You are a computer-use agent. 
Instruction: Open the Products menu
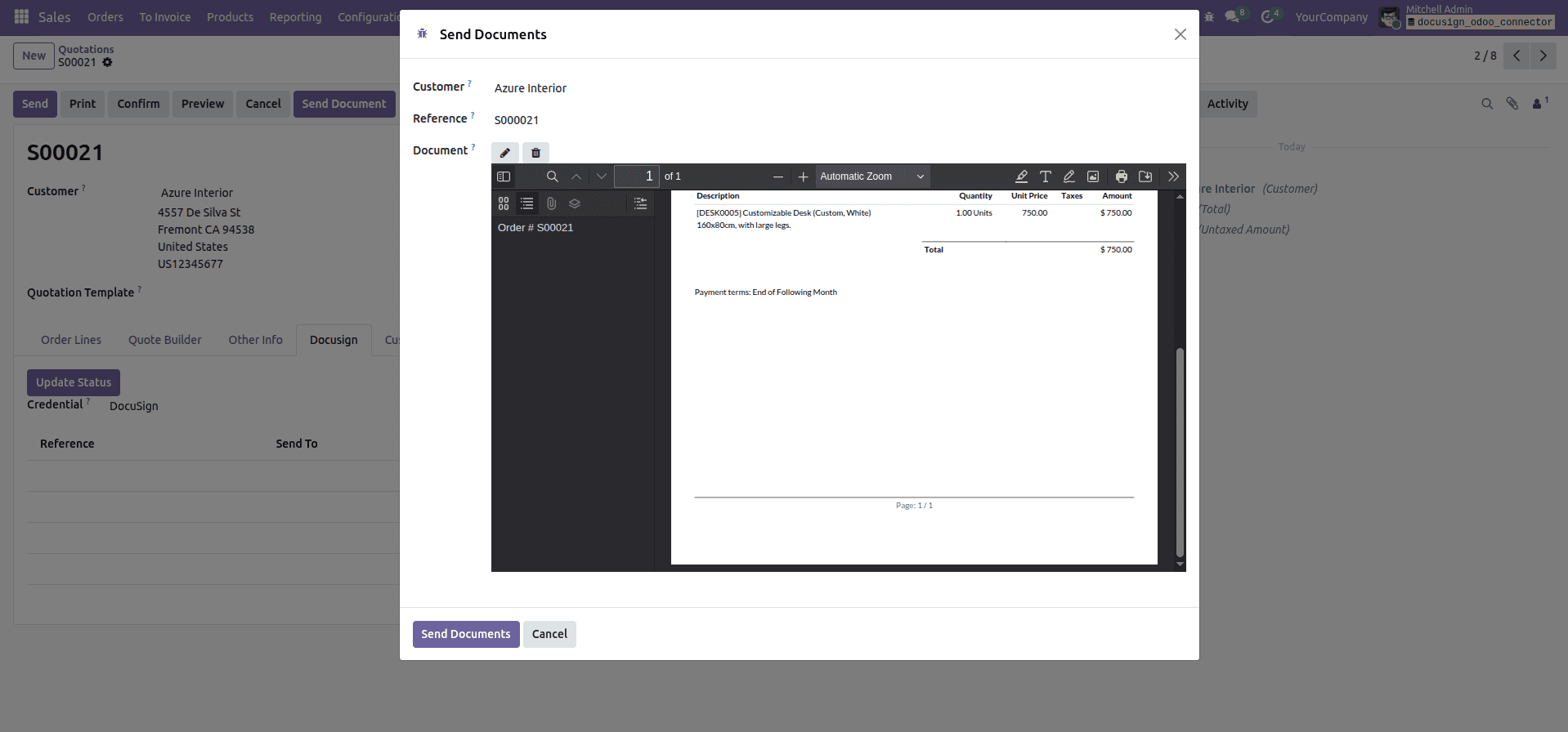pos(230,17)
